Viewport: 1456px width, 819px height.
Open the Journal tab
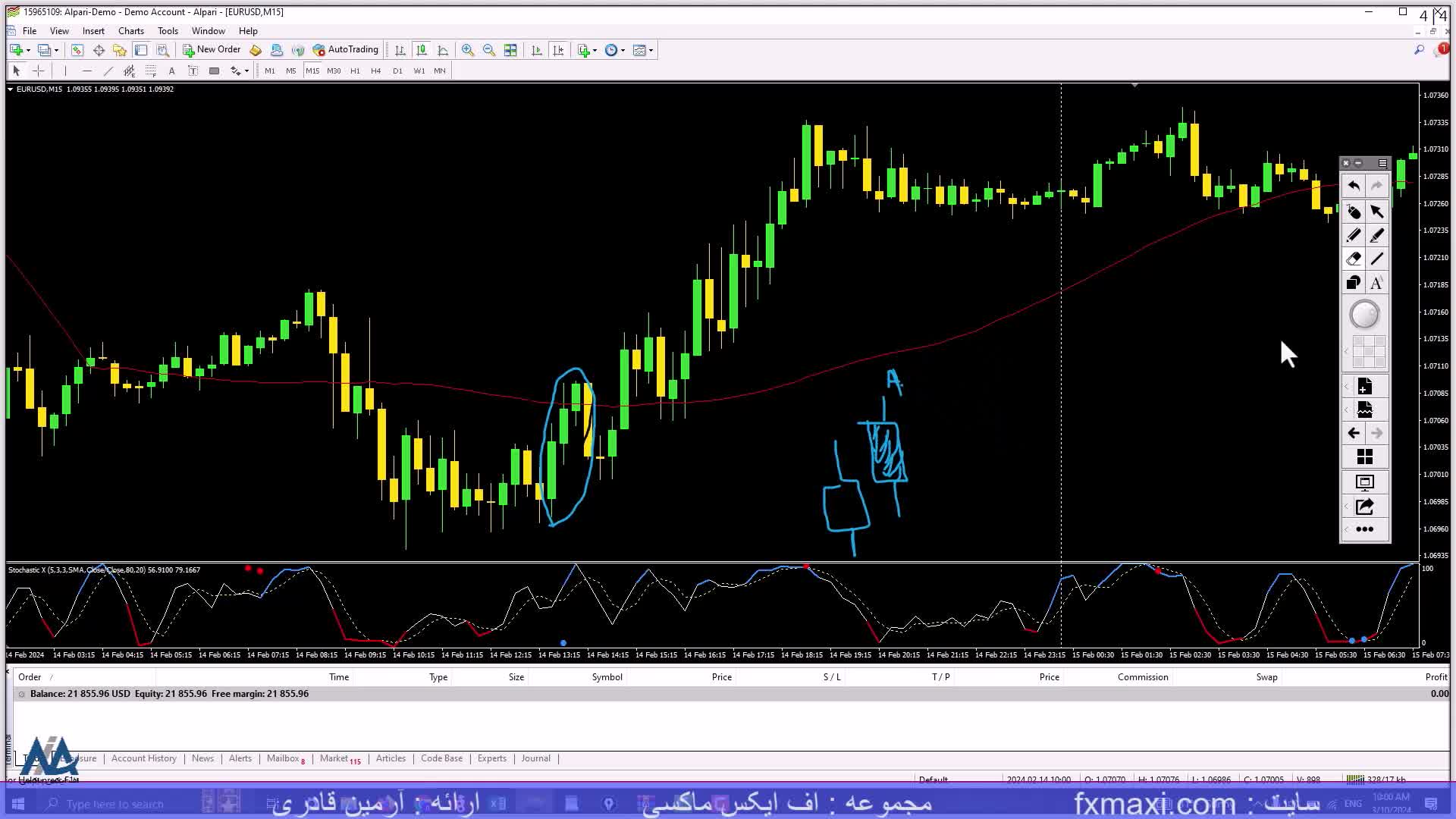tap(535, 758)
